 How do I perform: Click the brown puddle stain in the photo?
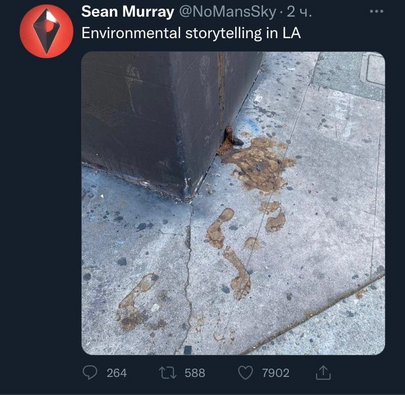click(258, 163)
